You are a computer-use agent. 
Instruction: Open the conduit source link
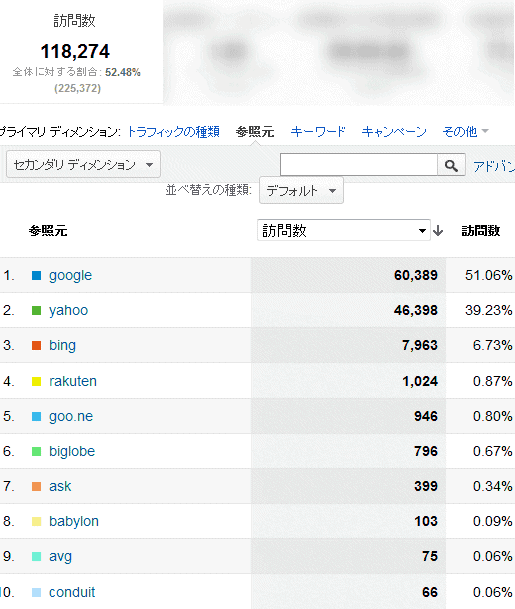(x=72, y=592)
